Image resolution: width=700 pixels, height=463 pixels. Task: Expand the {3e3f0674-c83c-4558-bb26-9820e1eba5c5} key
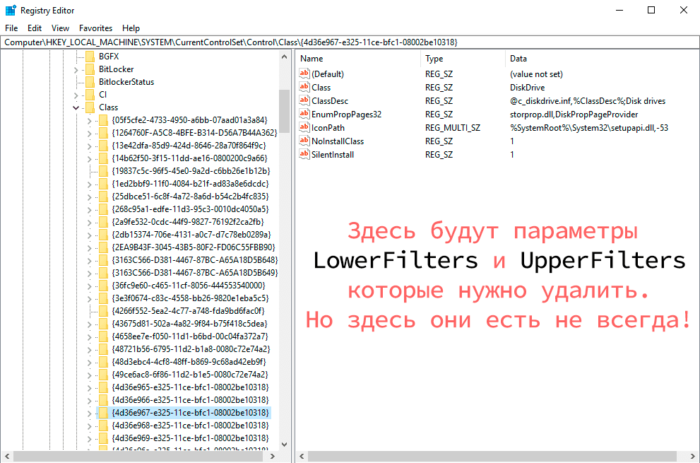pos(89,299)
